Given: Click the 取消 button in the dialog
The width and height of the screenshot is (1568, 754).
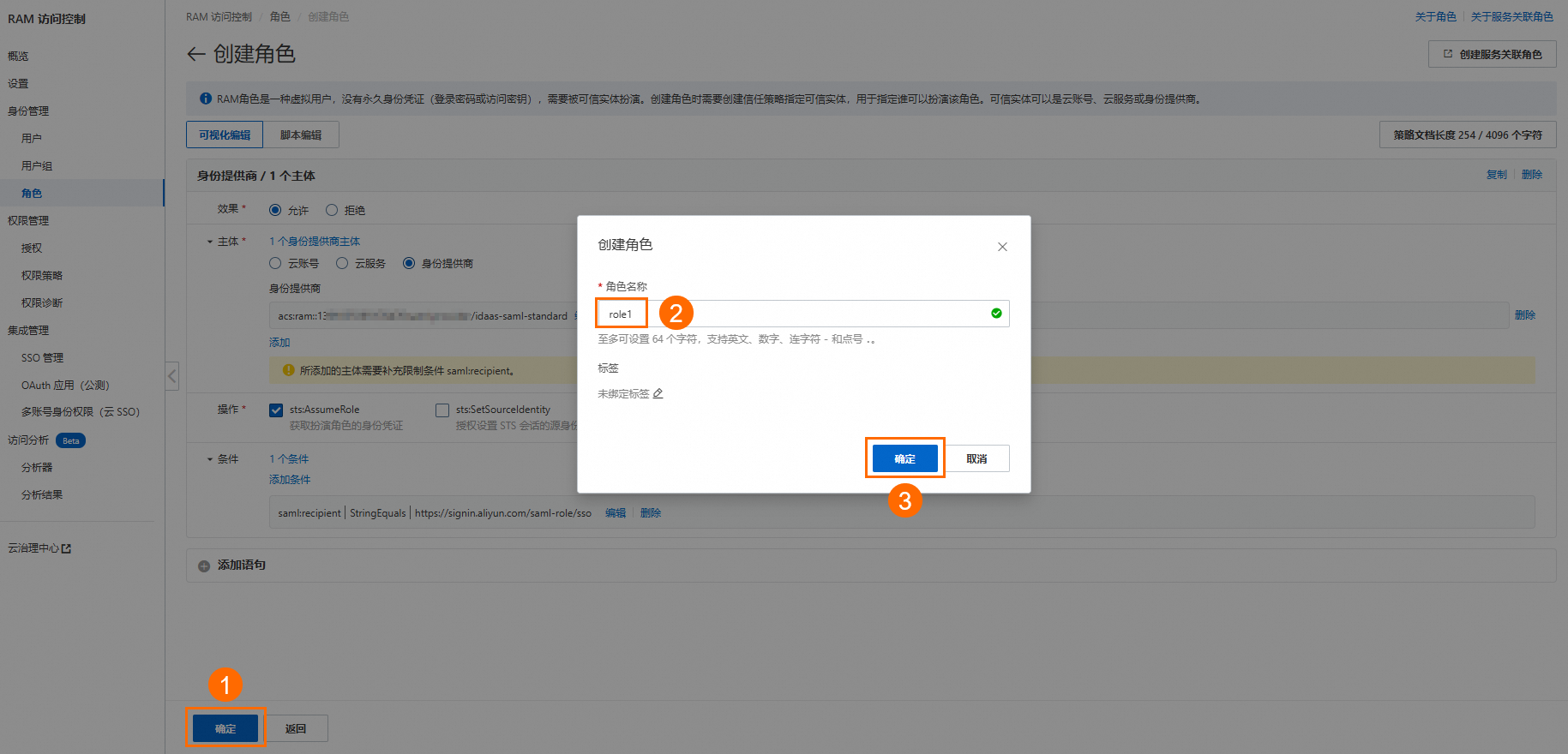Looking at the screenshot, I should point(976,458).
